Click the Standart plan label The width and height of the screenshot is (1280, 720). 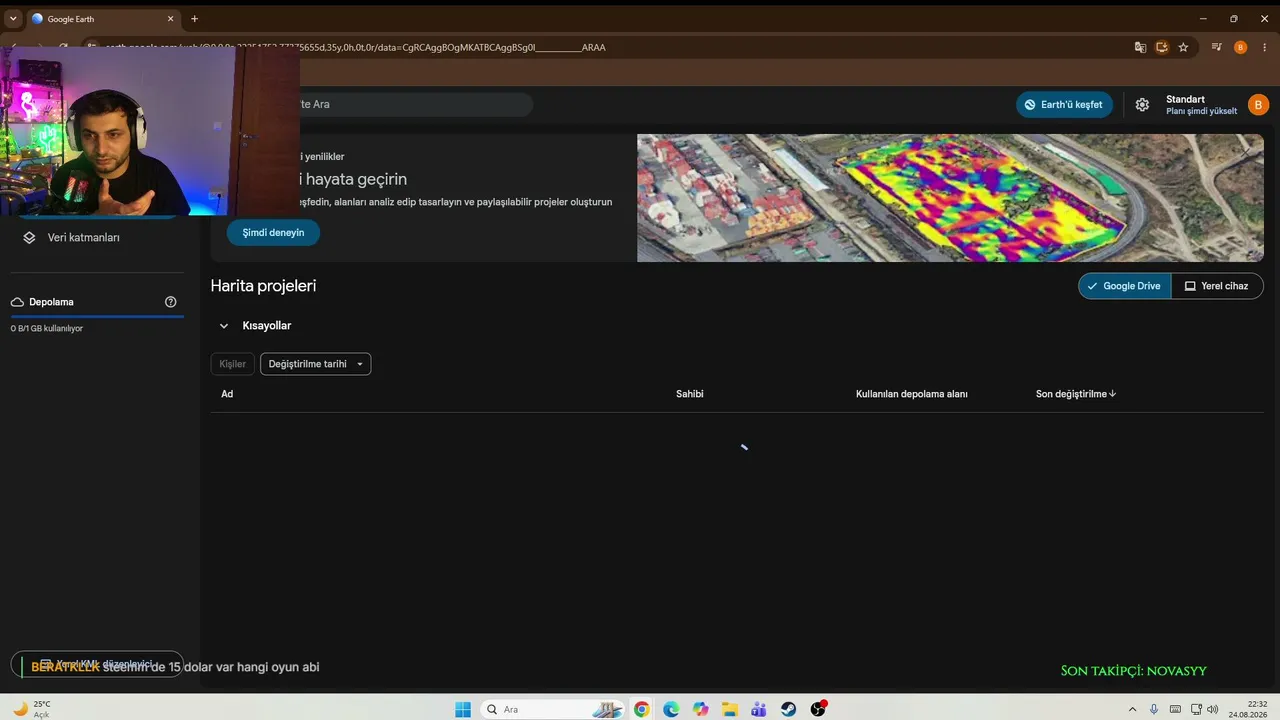tap(1185, 99)
